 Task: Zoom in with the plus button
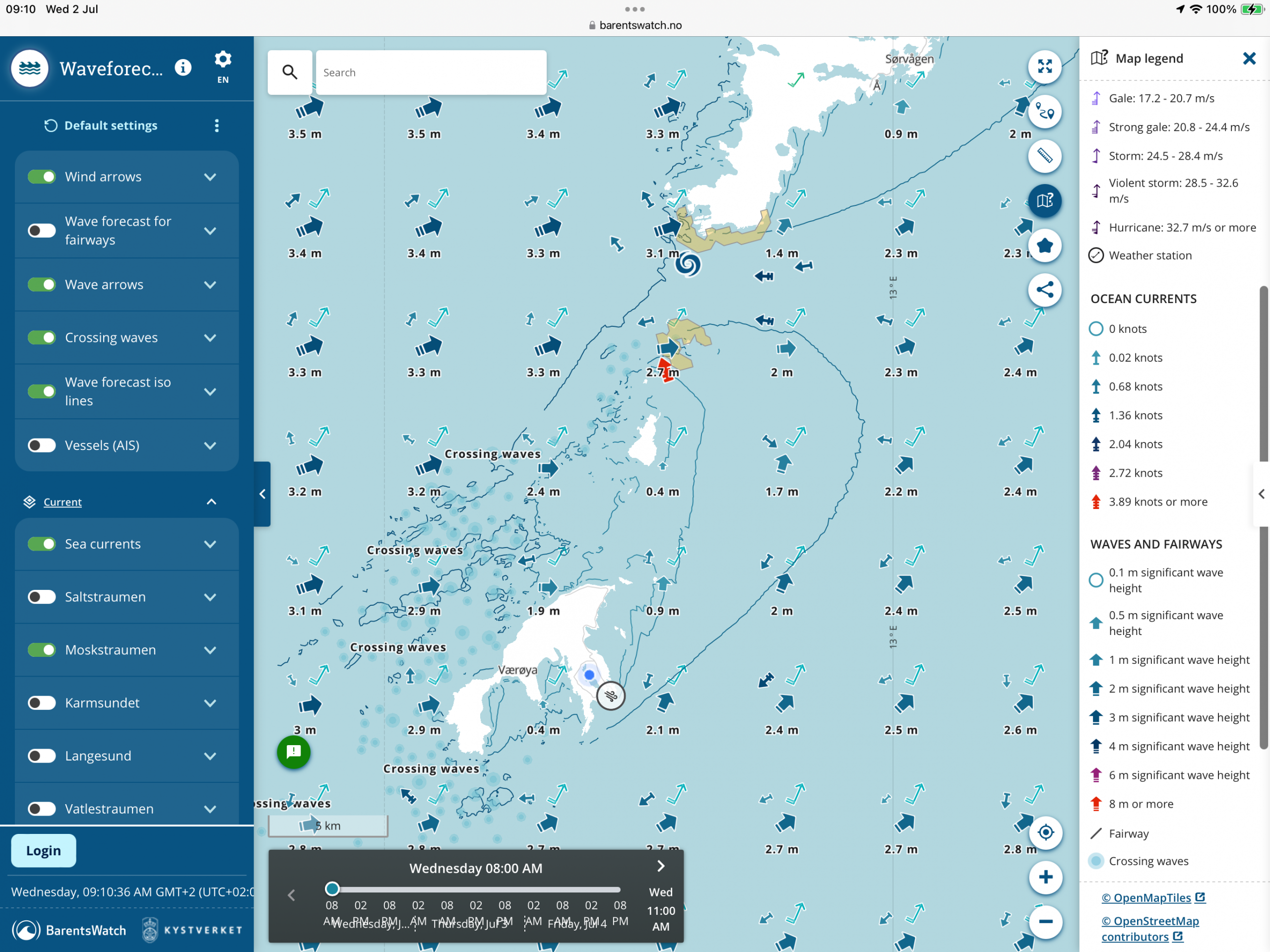tap(1045, 877)
